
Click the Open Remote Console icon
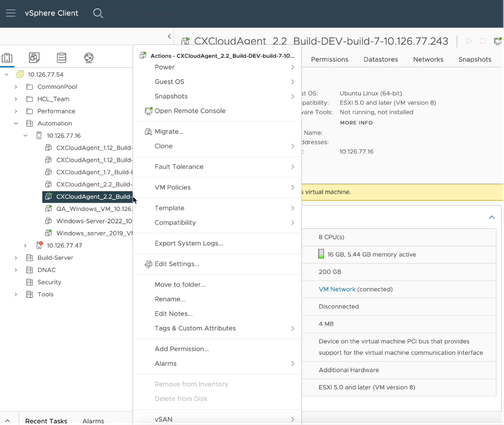148,111
